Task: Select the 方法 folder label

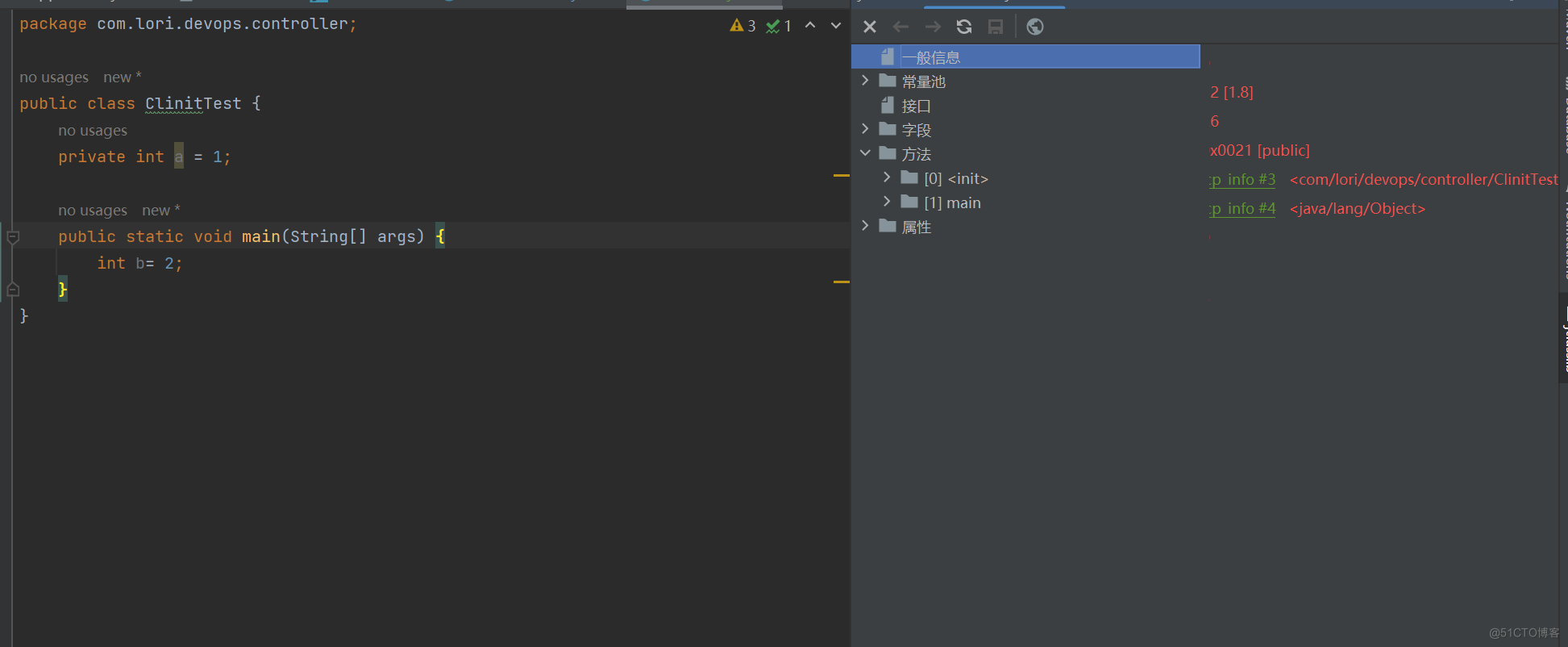Action: [916, 154]
